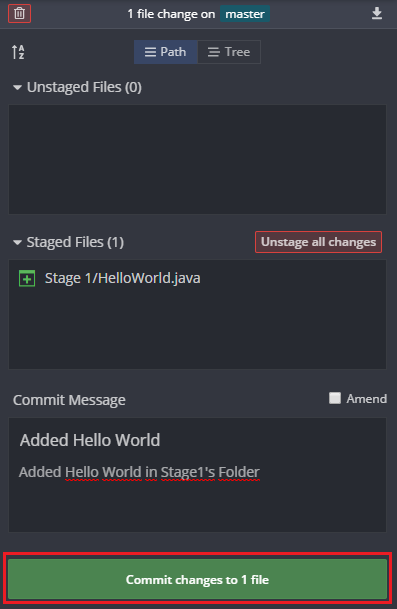Image resolution: width=397 pixels, height=609 pixels.
Task: Click the stash download arrow icon
Action: coord(377,14)
